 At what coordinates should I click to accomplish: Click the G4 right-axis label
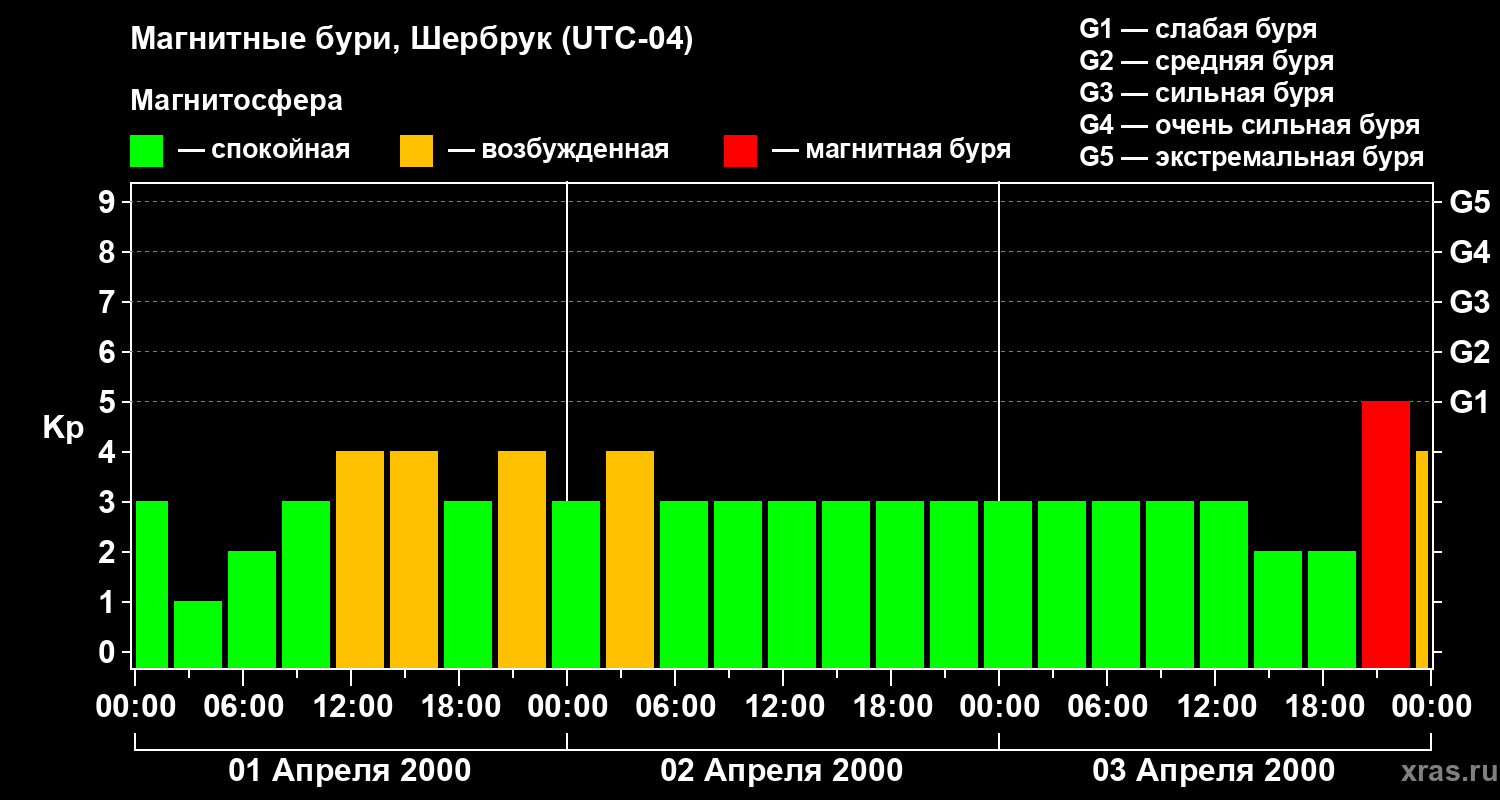tap(1470, 253)
